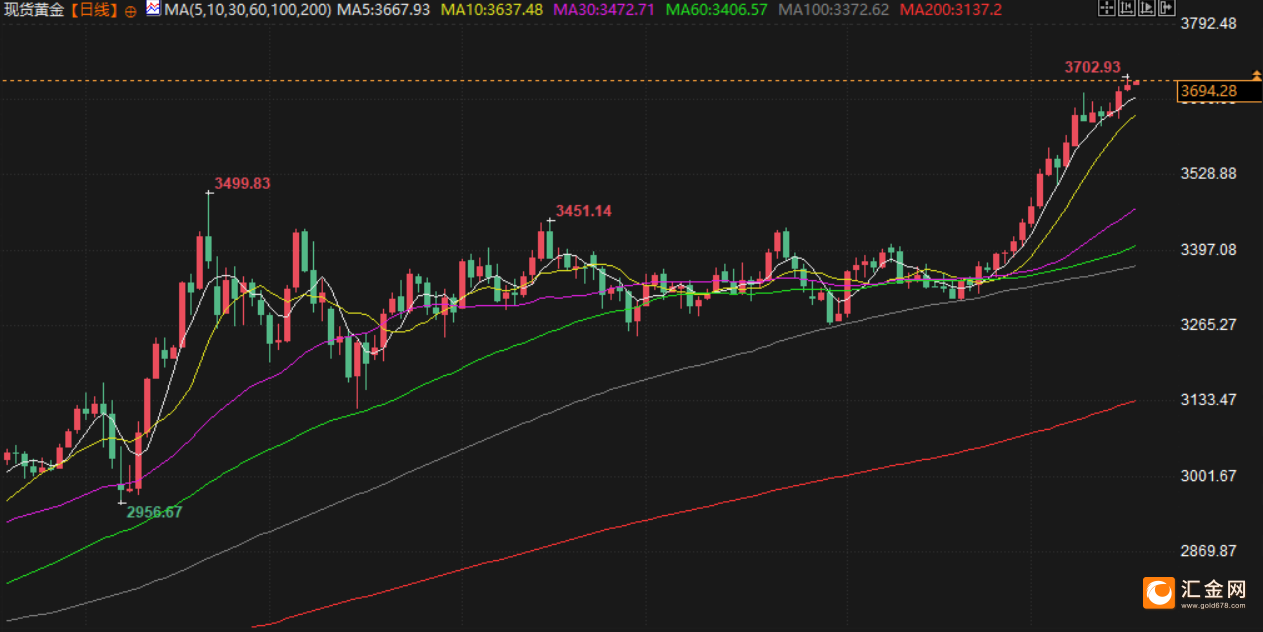Click the 3528.88 axis value
The height and width of the screenshot is (632, 1263).
[x=1209, y=173]
